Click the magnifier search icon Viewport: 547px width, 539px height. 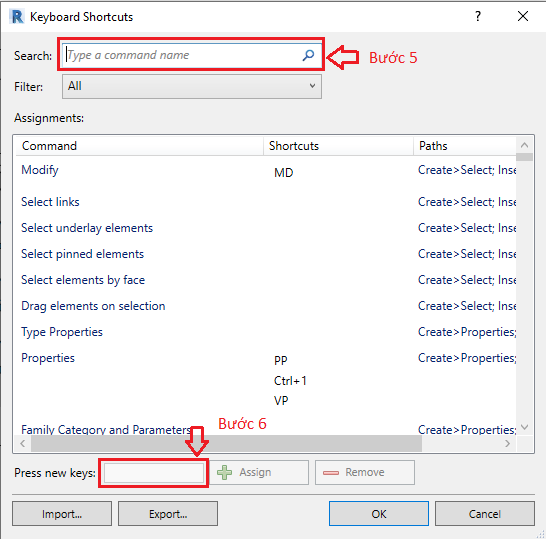tap(308, 55)
